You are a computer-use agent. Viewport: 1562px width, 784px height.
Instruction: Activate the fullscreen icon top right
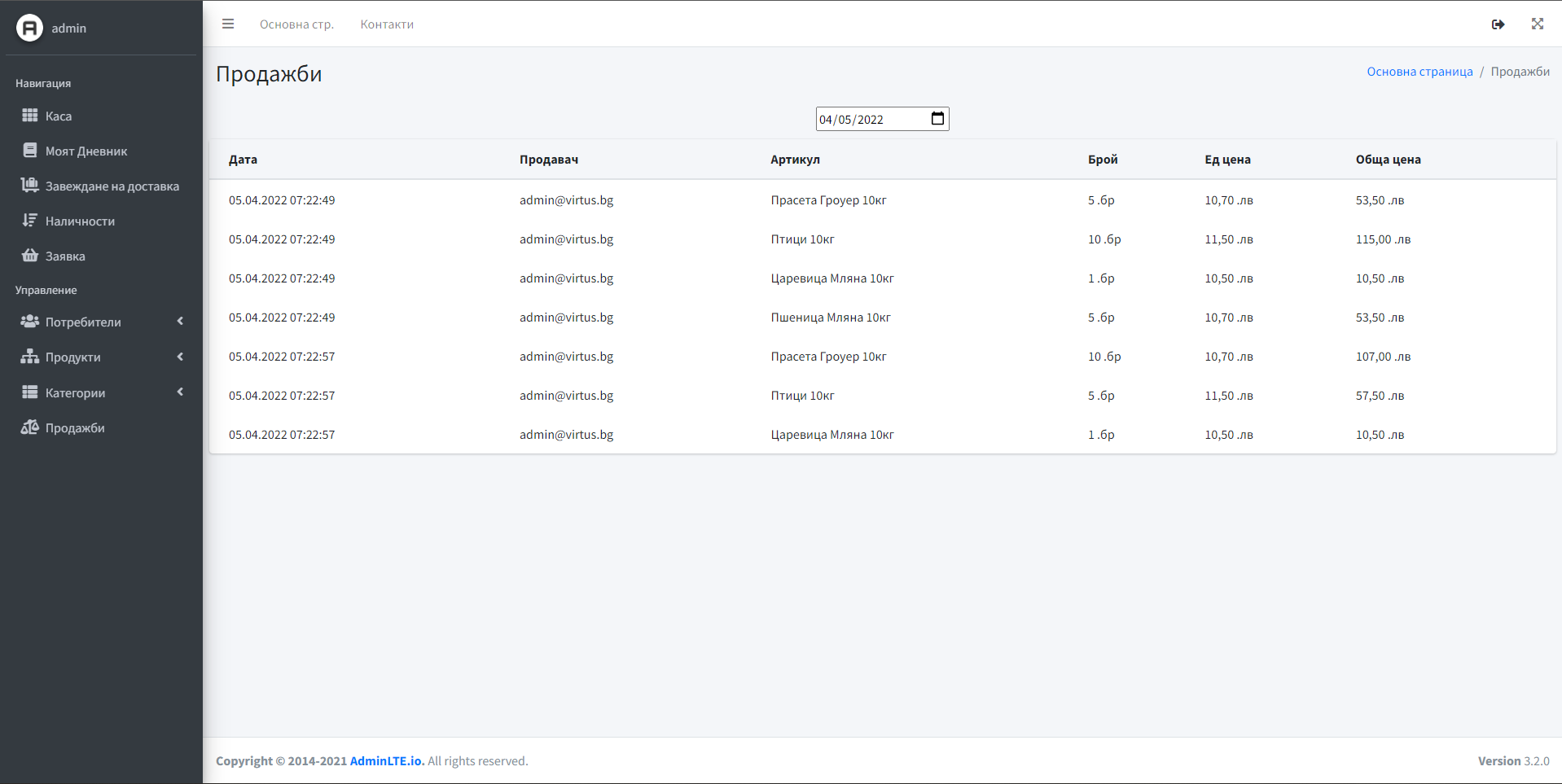tap(1538, 24)
